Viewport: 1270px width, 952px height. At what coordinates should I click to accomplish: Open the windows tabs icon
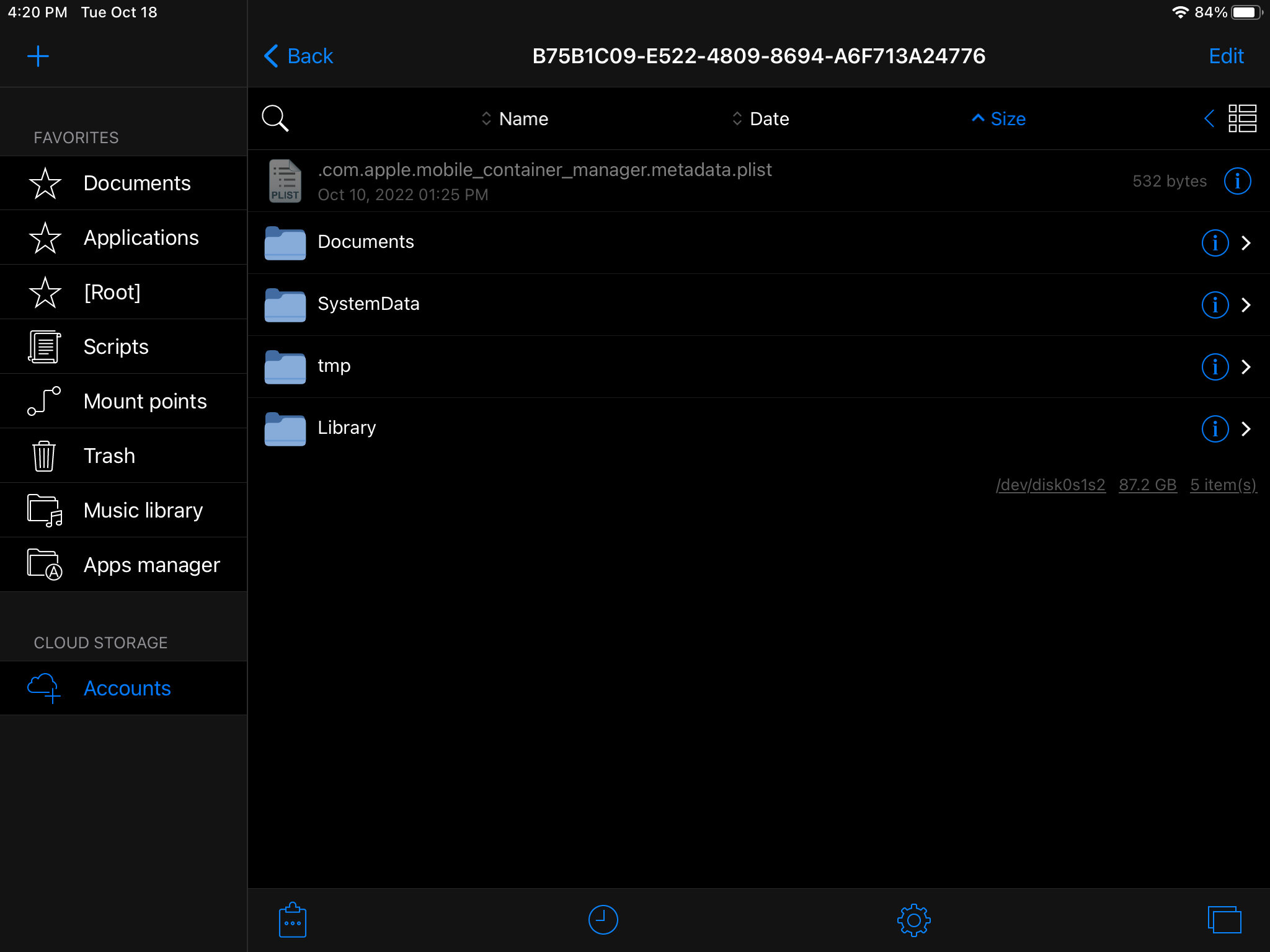click(x=1224, y=920)
